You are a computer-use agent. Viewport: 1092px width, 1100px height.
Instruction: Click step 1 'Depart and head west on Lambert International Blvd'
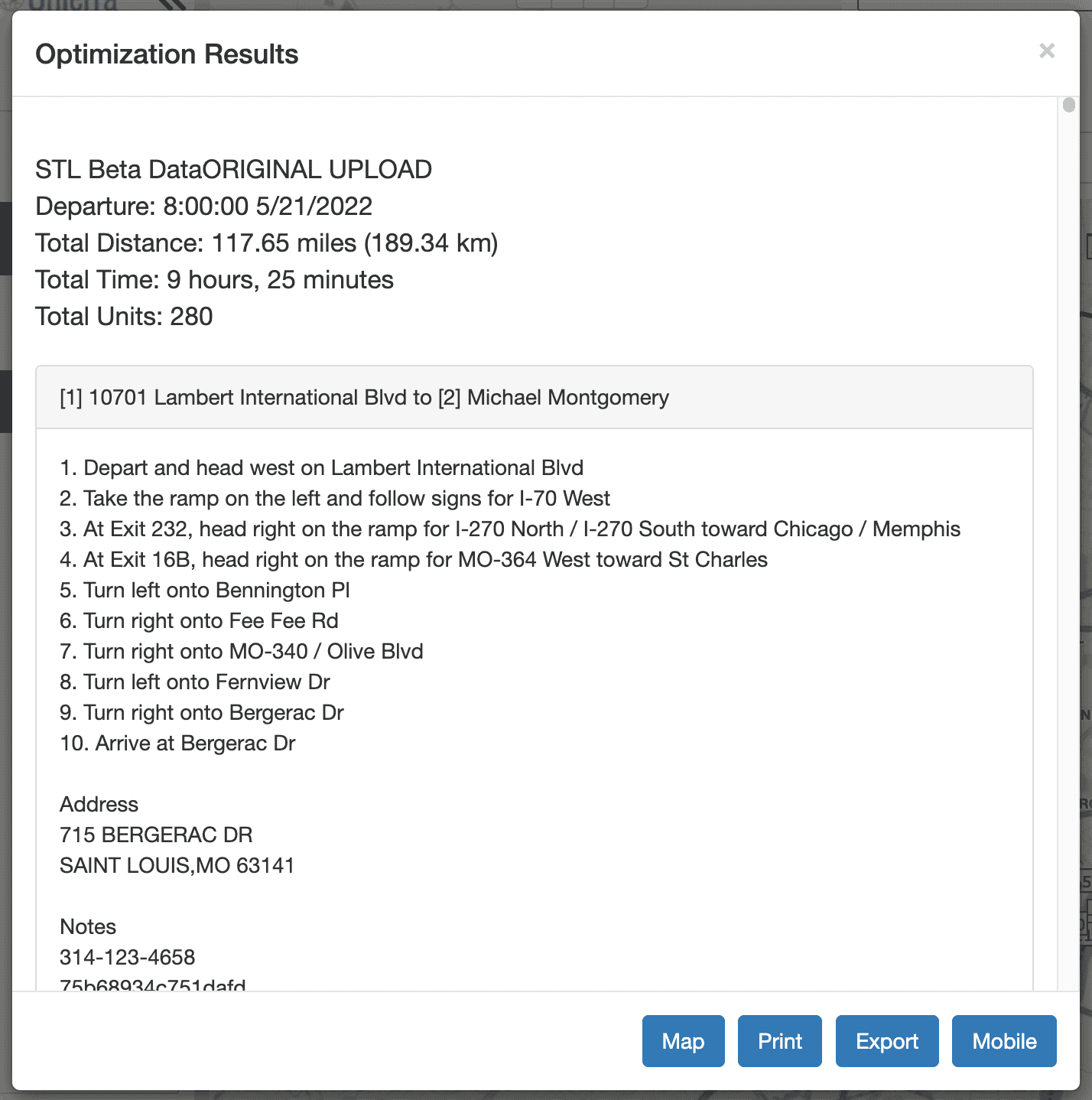pyautogui.click(x=322, y=467)
